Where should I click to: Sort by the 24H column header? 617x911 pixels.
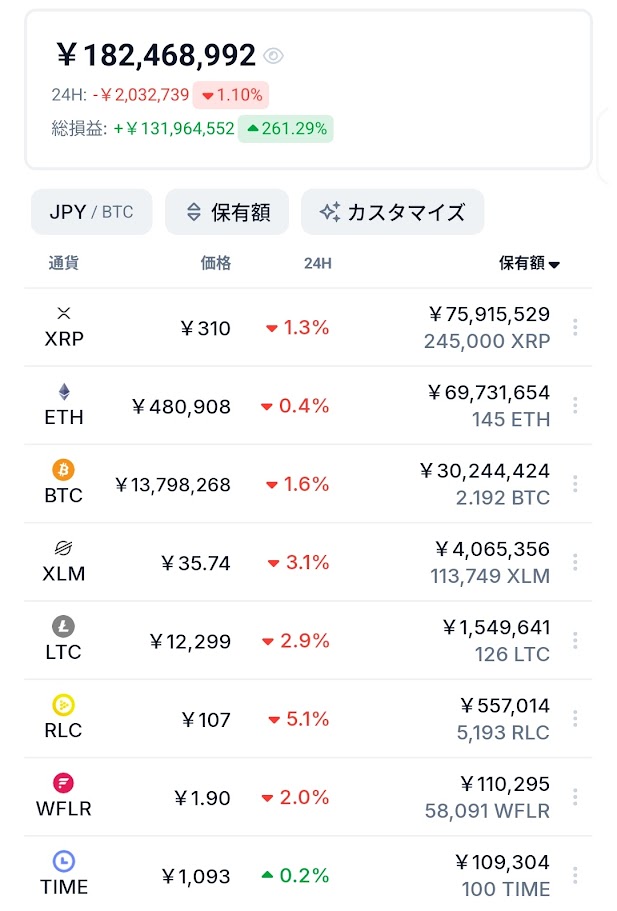(x=318, y=264)
